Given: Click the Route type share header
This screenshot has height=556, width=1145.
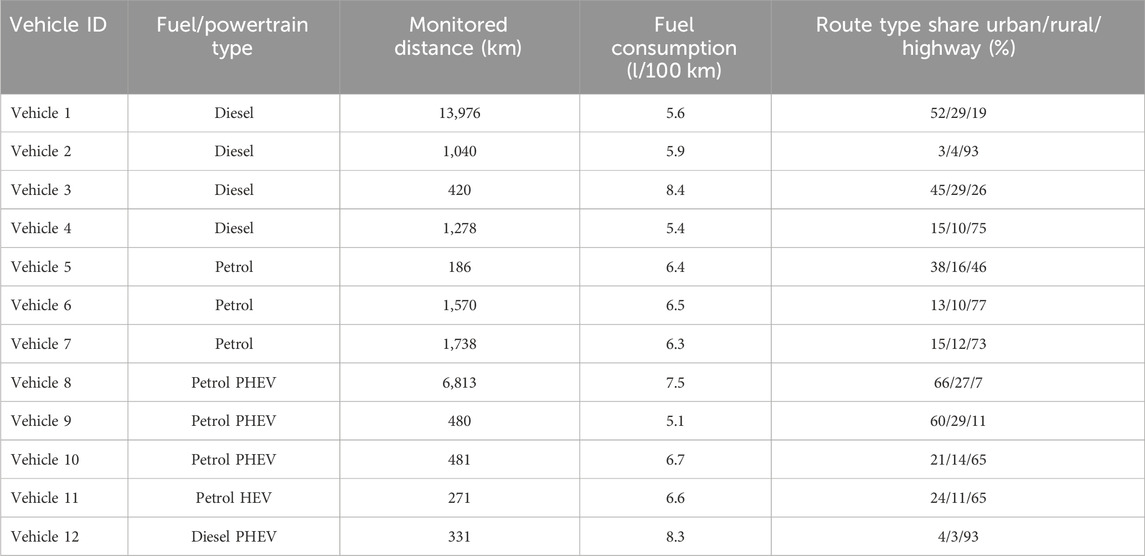Looking at the screenshot, I should coord(957,37).
